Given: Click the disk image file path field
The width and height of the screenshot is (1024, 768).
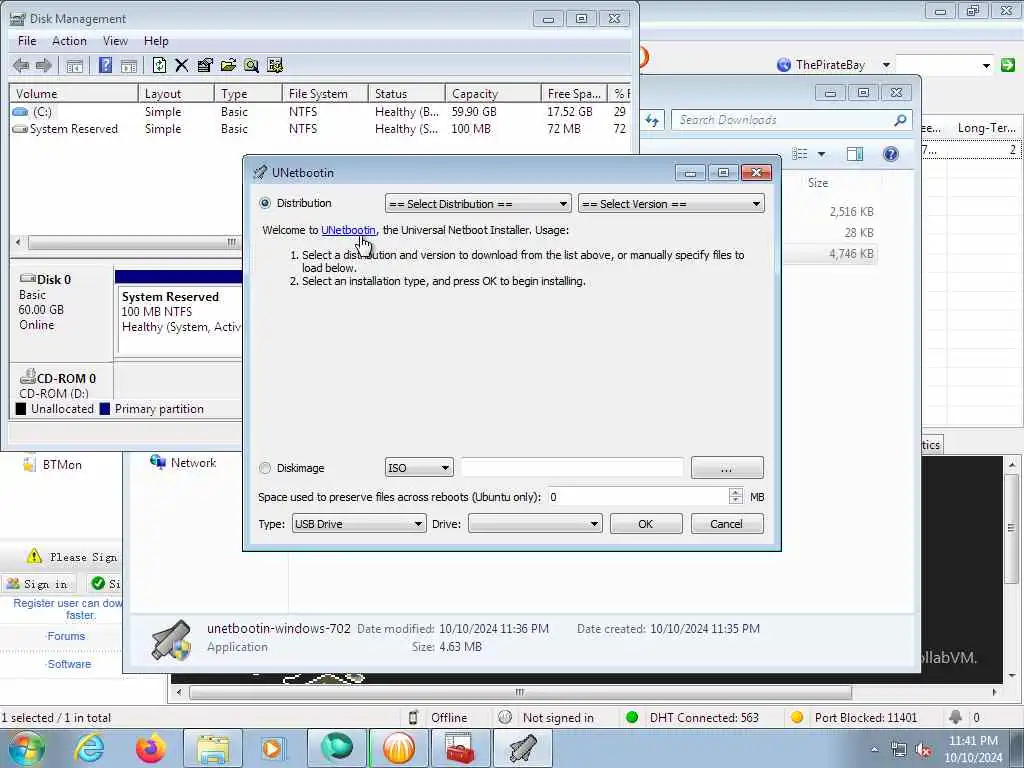Looking at the screenshot, I should pyautogui.click(x=572, y=468).
